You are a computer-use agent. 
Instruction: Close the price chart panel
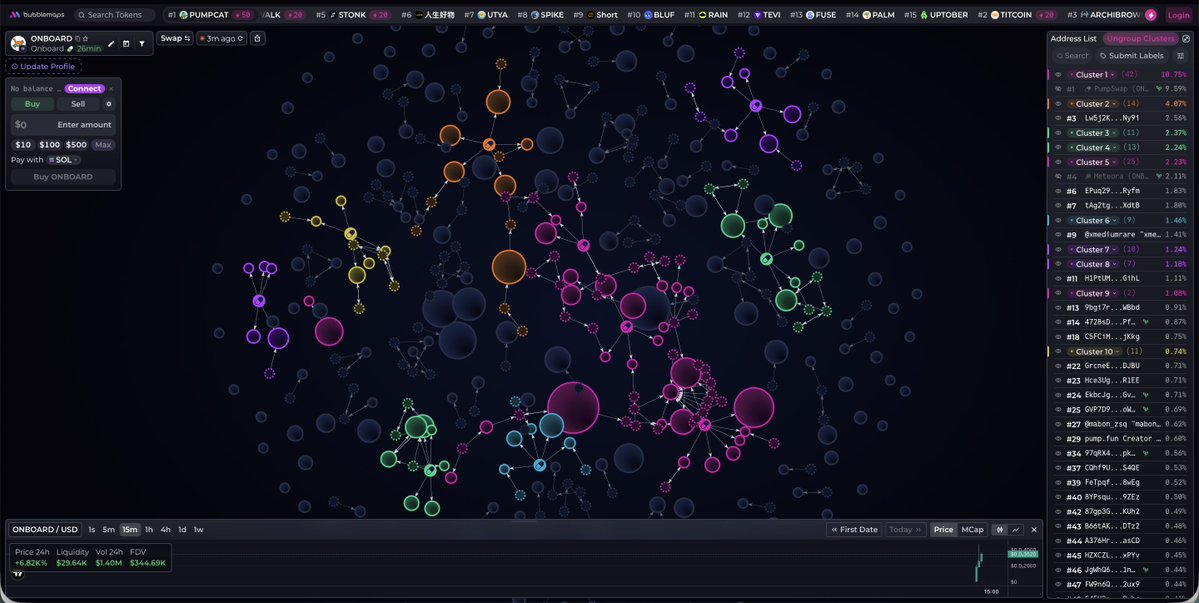(x=1034, y=530)
